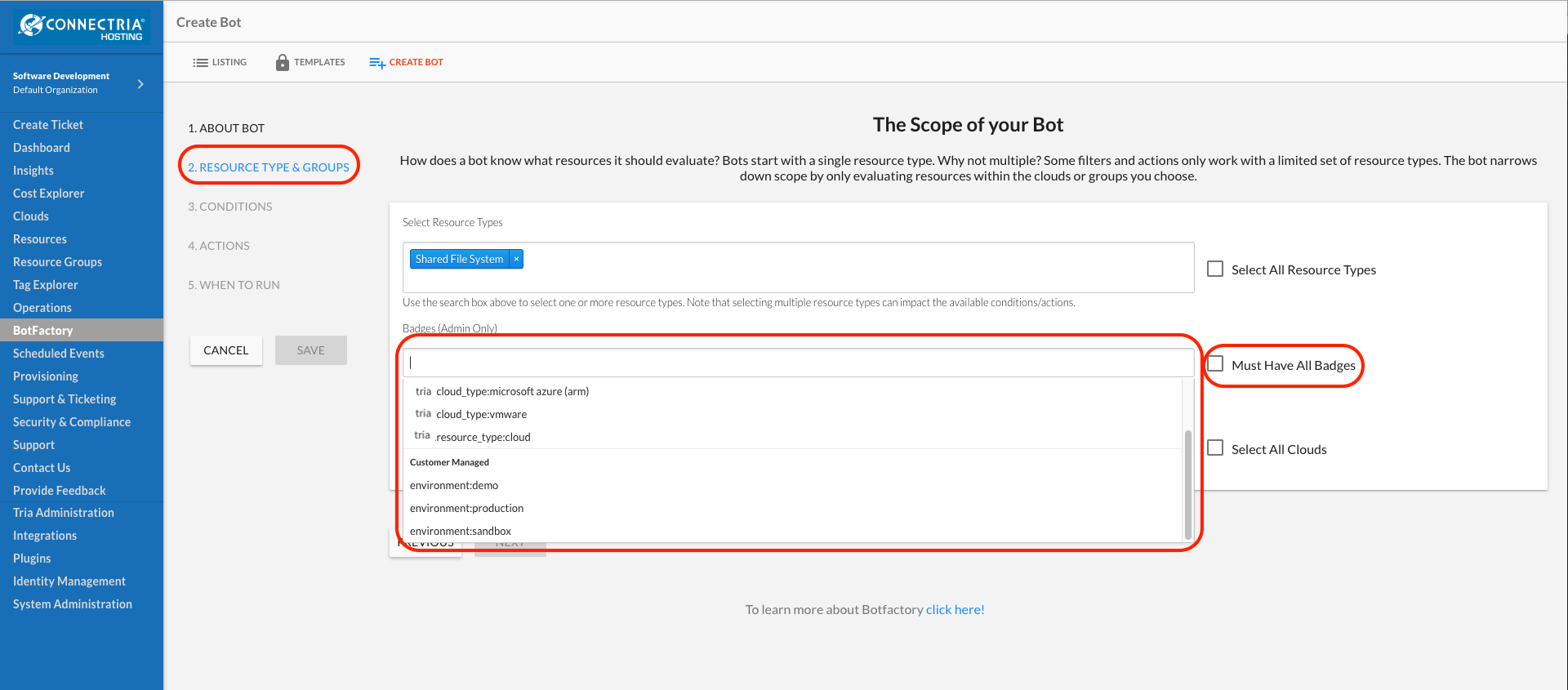Viewport: 1568px width, 690px height.
Task: Remove the Shared File System tag
Action: click(x=516, y=259)
